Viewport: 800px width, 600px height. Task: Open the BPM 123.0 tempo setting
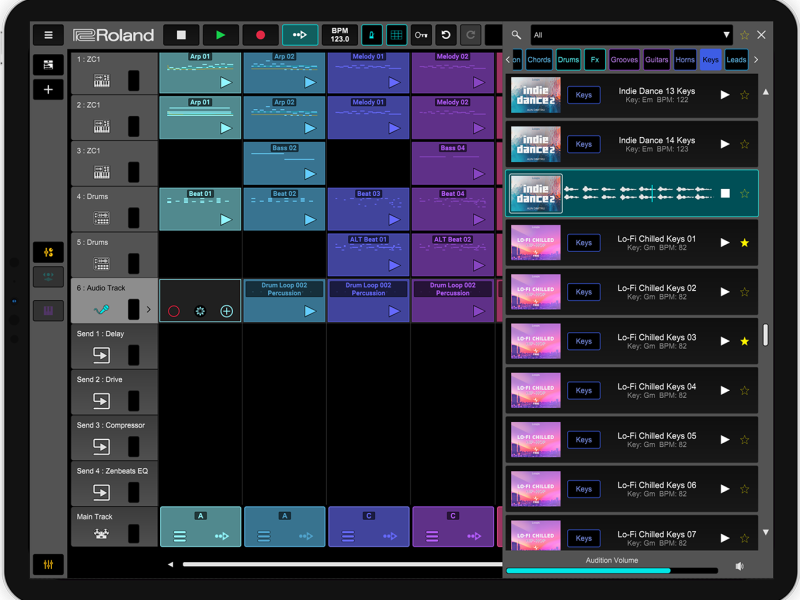[340, 35]
